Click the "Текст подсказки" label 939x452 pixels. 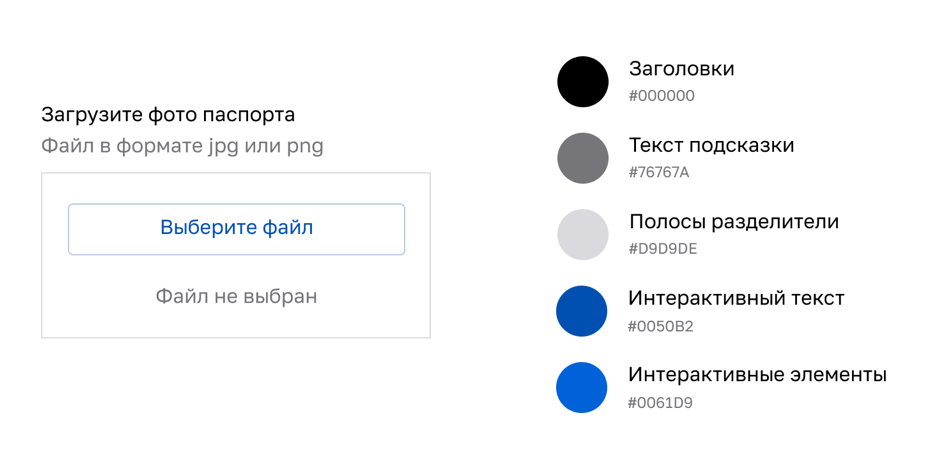click(711, 145)
